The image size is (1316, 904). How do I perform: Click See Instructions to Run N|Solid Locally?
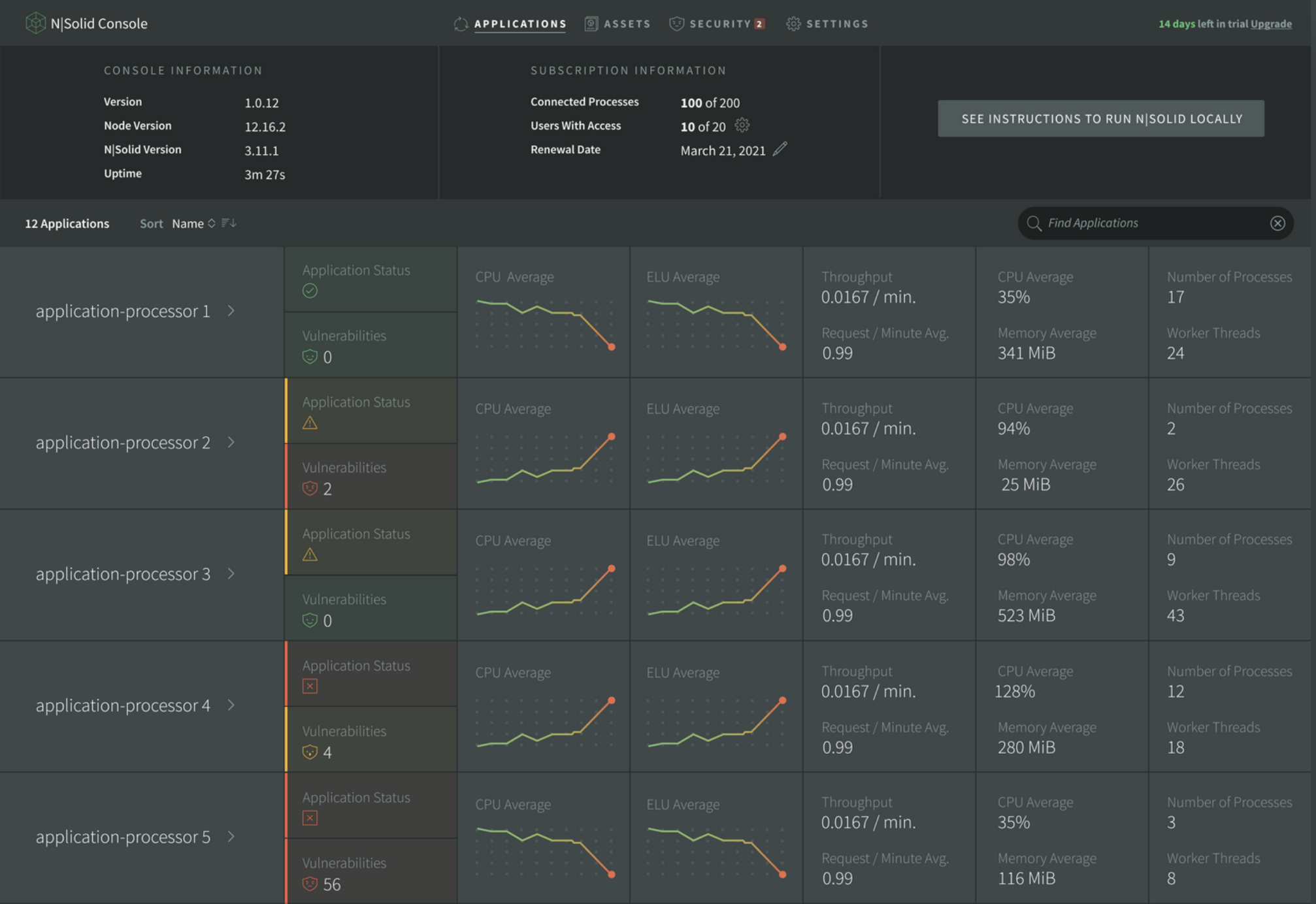tap(1100, 119)
